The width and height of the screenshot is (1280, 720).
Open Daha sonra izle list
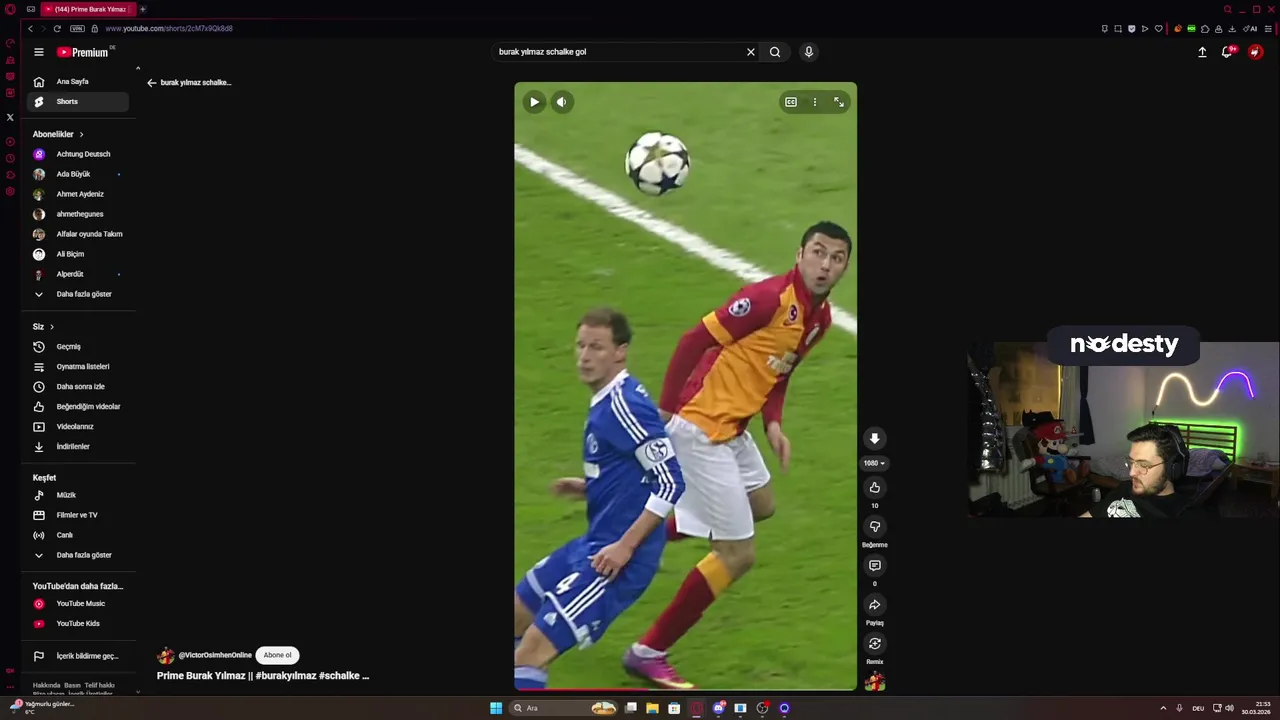pos(78,387)
